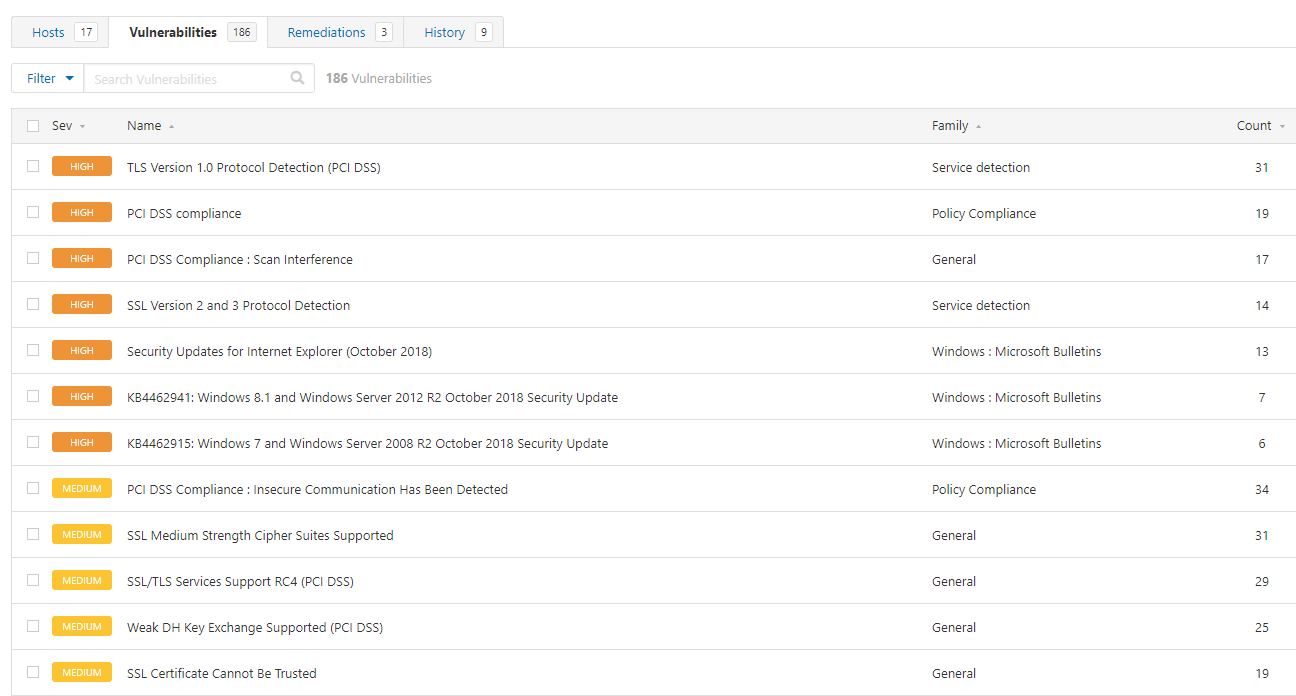Image resolution: width=1296 pixels, height=696 pixels.
Task: Open the Count column sort dropdown
Action: click(x=1282, y=127)
